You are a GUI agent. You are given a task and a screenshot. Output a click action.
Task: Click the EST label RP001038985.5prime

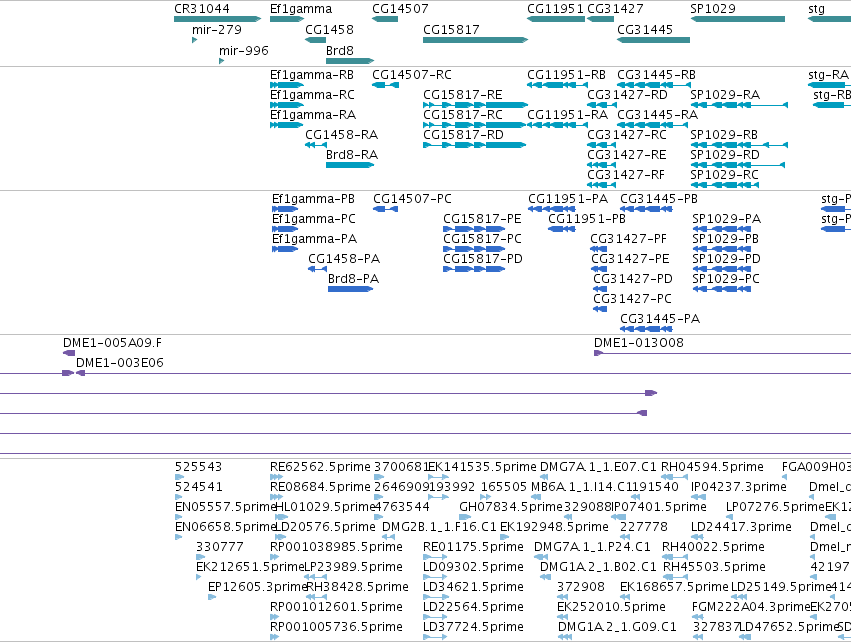(x=336, y=546)
